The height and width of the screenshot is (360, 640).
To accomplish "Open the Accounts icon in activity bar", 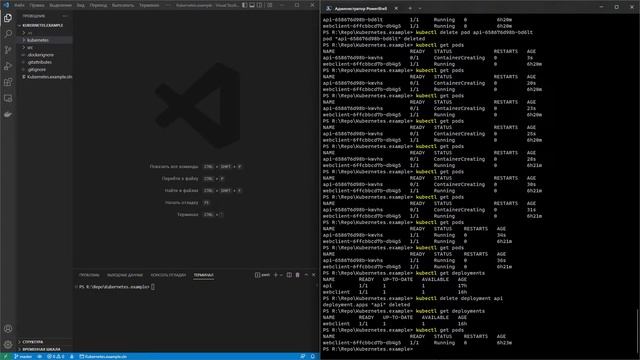I will click(8, 329).
